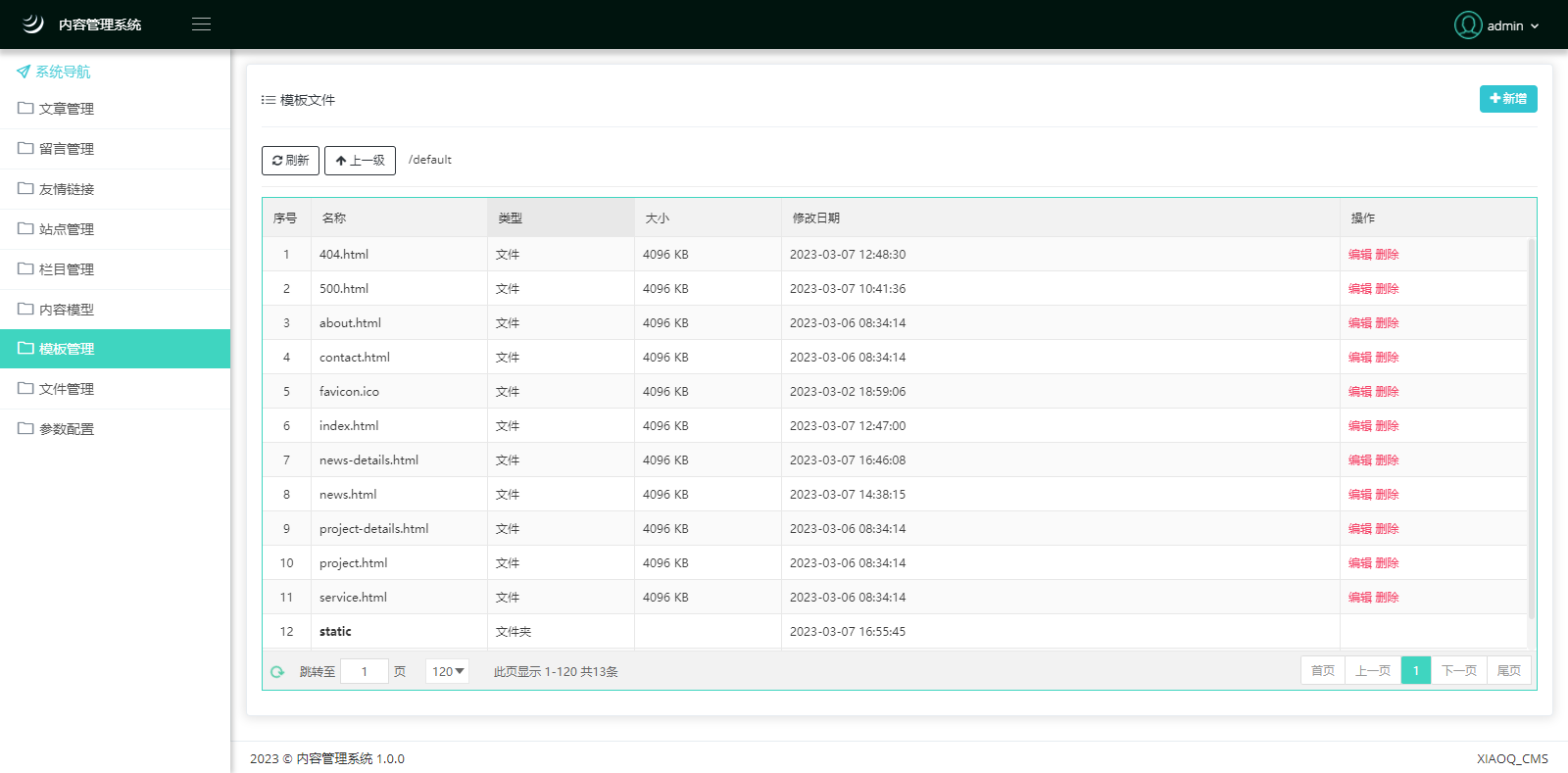Screen dimensions: 1568x773
Task: Open 留言管理 in the sidebar
Action: (115, 149)
